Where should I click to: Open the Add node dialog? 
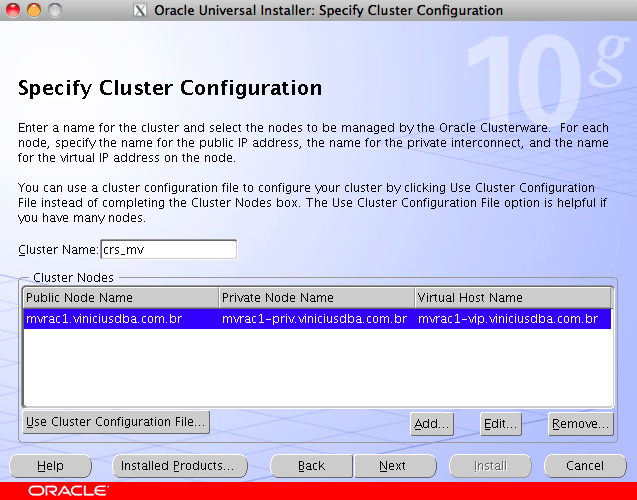coord(432,424)
